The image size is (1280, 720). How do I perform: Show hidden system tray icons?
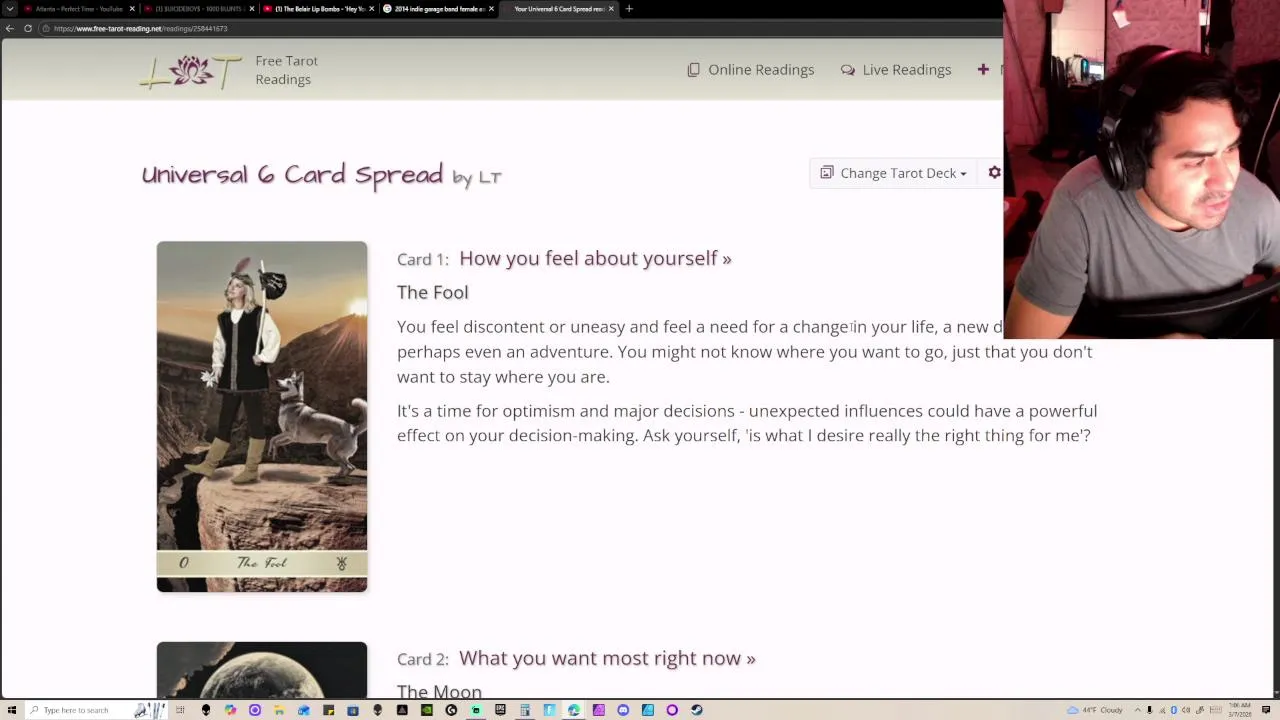click(1138, 710)
